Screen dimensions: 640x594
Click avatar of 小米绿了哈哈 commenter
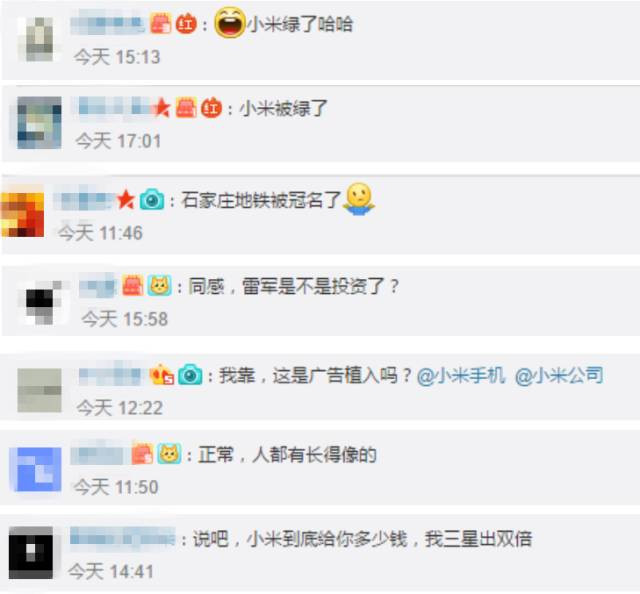point(40,39)
